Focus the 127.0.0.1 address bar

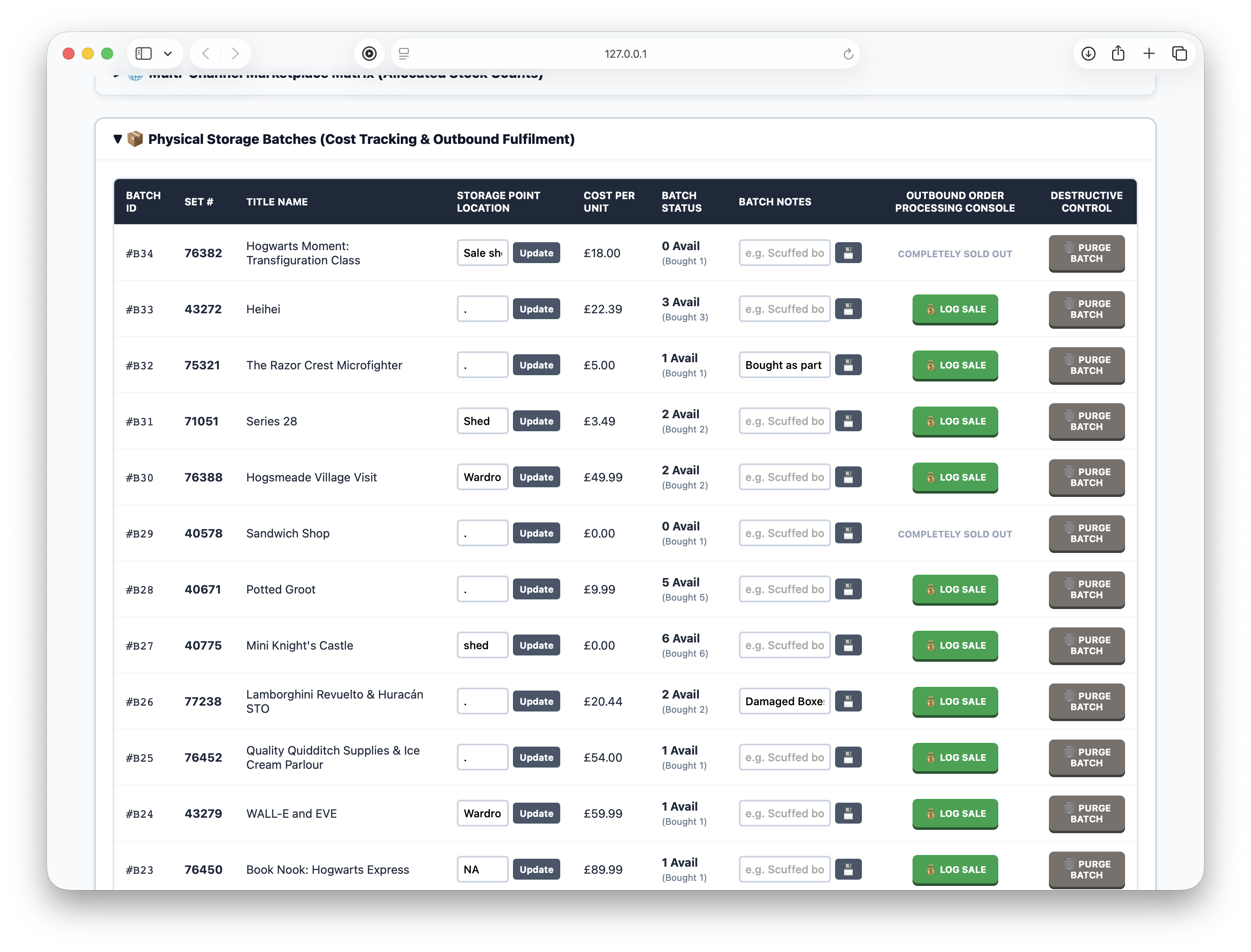coord(625,54)
